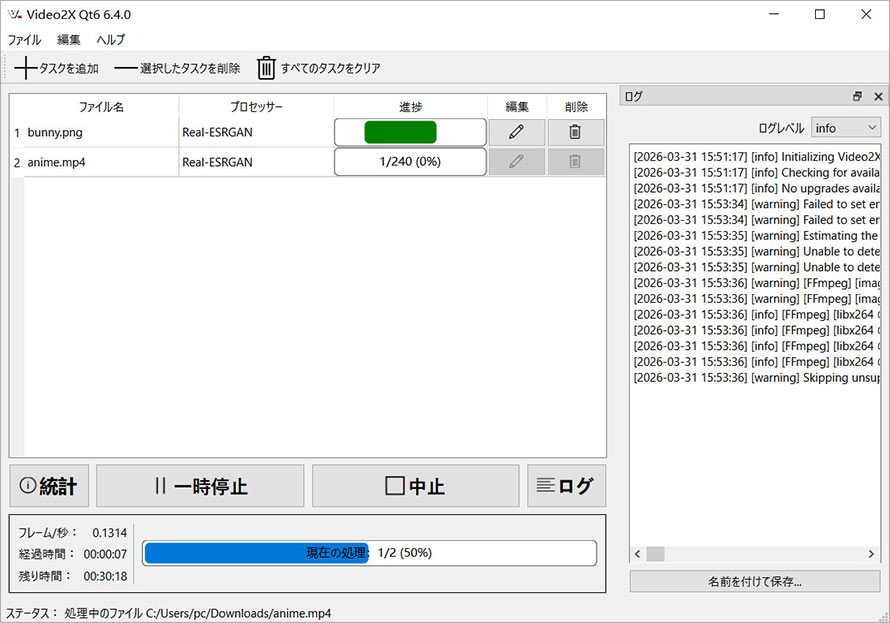Edit bunny.png settings with its pencil icon

click(x=516, y=132)
